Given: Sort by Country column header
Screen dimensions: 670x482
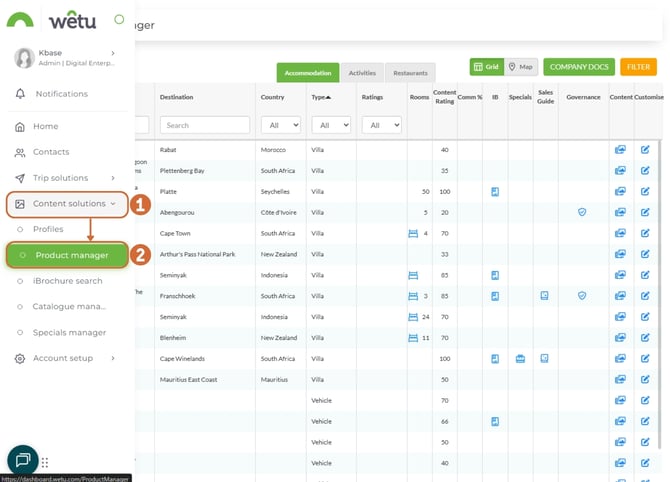Looking at the screenshot, I should pos(272,97).
